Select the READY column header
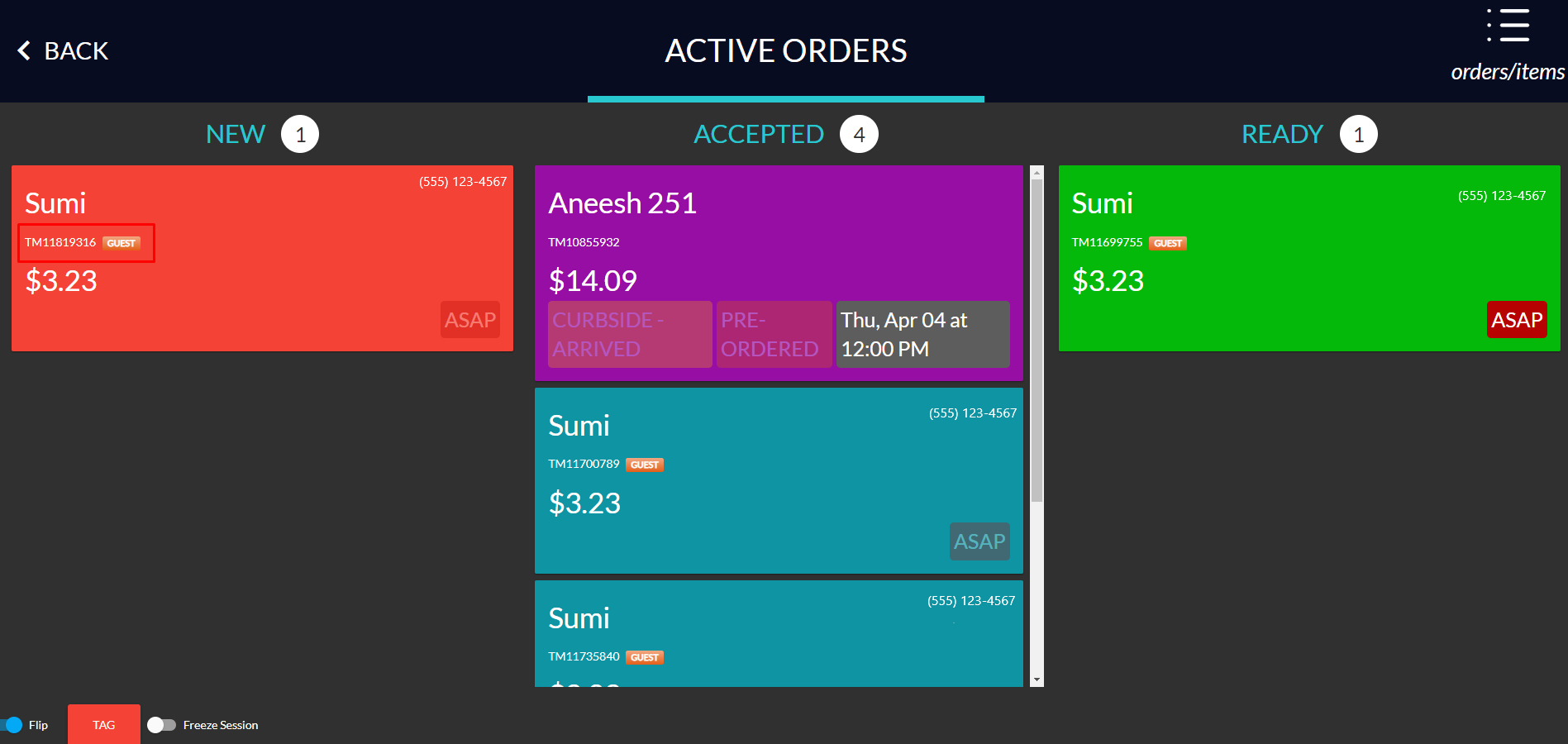 [x=1282, y=134]
